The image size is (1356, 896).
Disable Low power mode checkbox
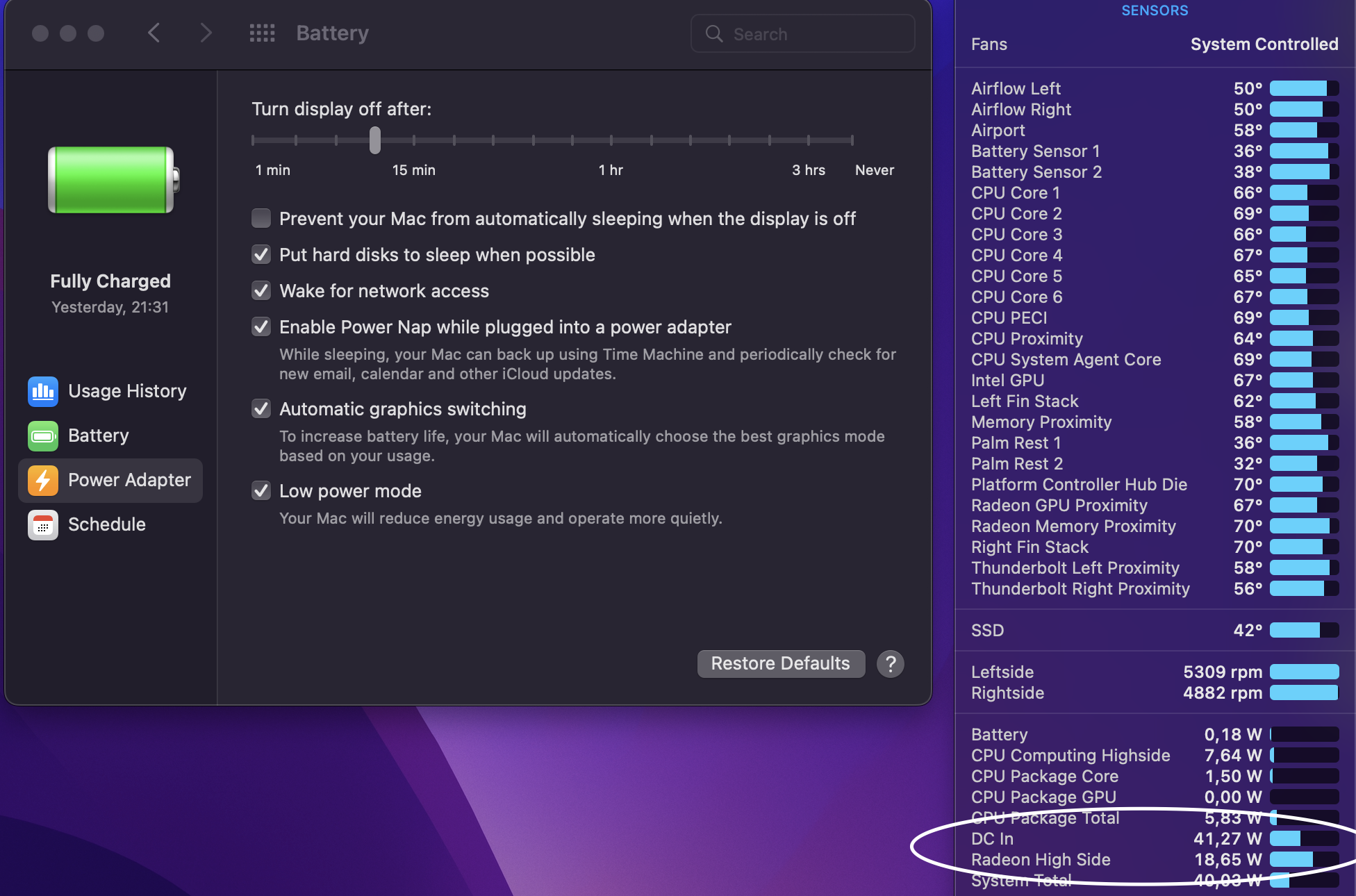click(x=261, y=491)
